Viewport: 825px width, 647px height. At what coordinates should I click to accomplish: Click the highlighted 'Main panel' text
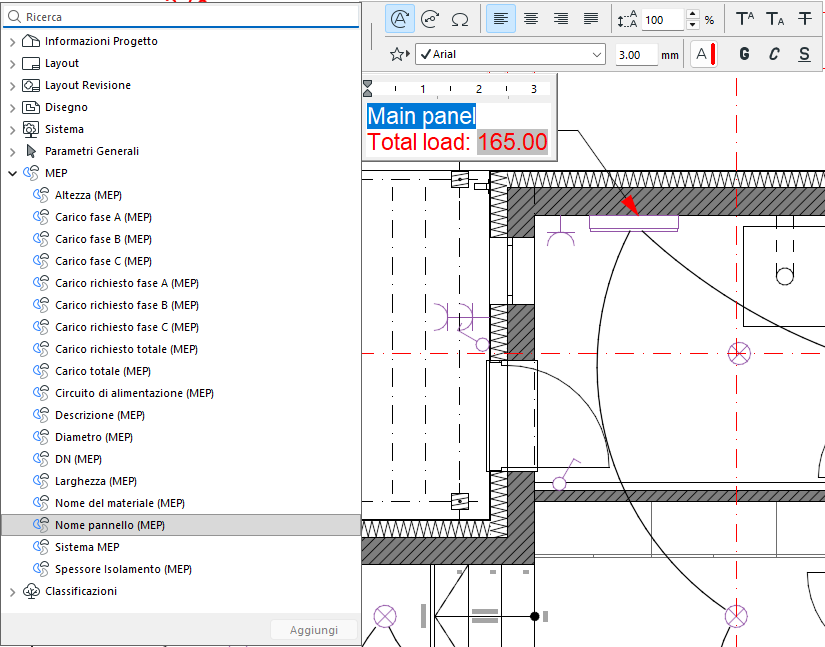click(x=421, y=116)
